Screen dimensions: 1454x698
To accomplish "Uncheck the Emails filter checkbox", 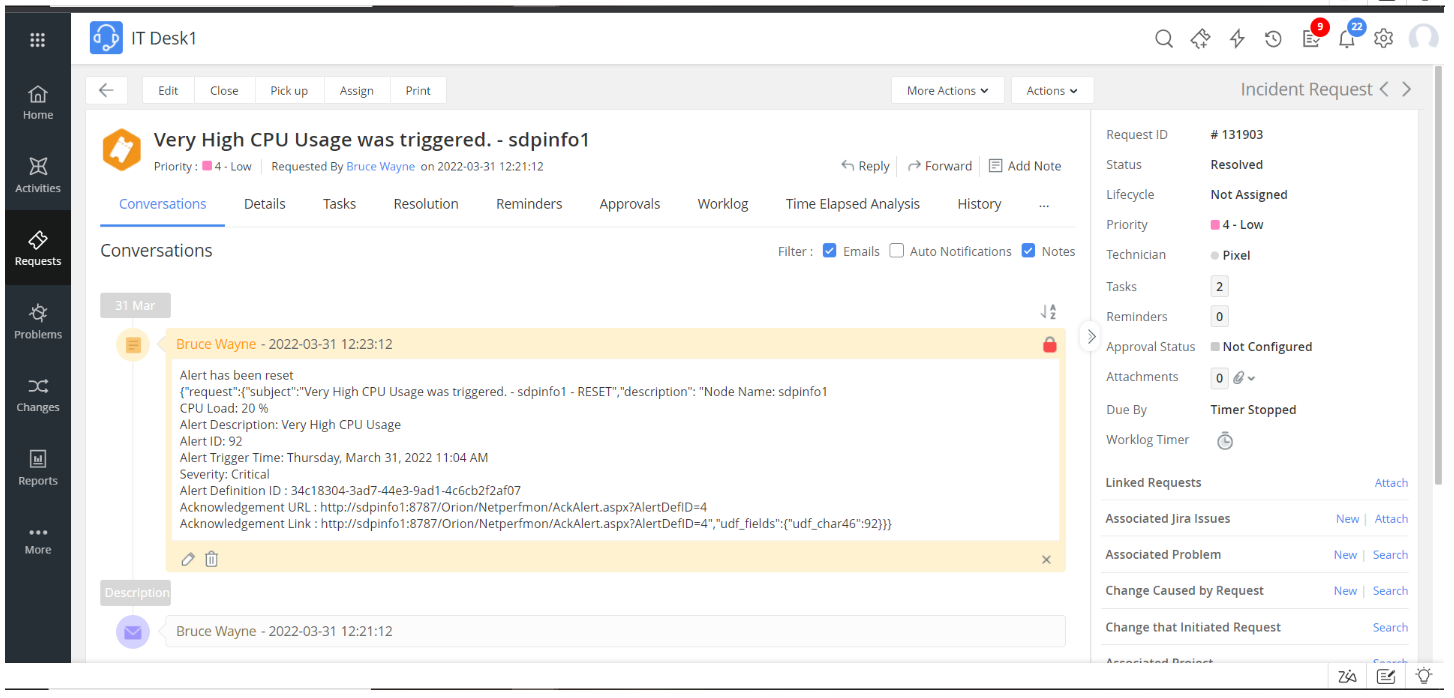I will [829, 251].
